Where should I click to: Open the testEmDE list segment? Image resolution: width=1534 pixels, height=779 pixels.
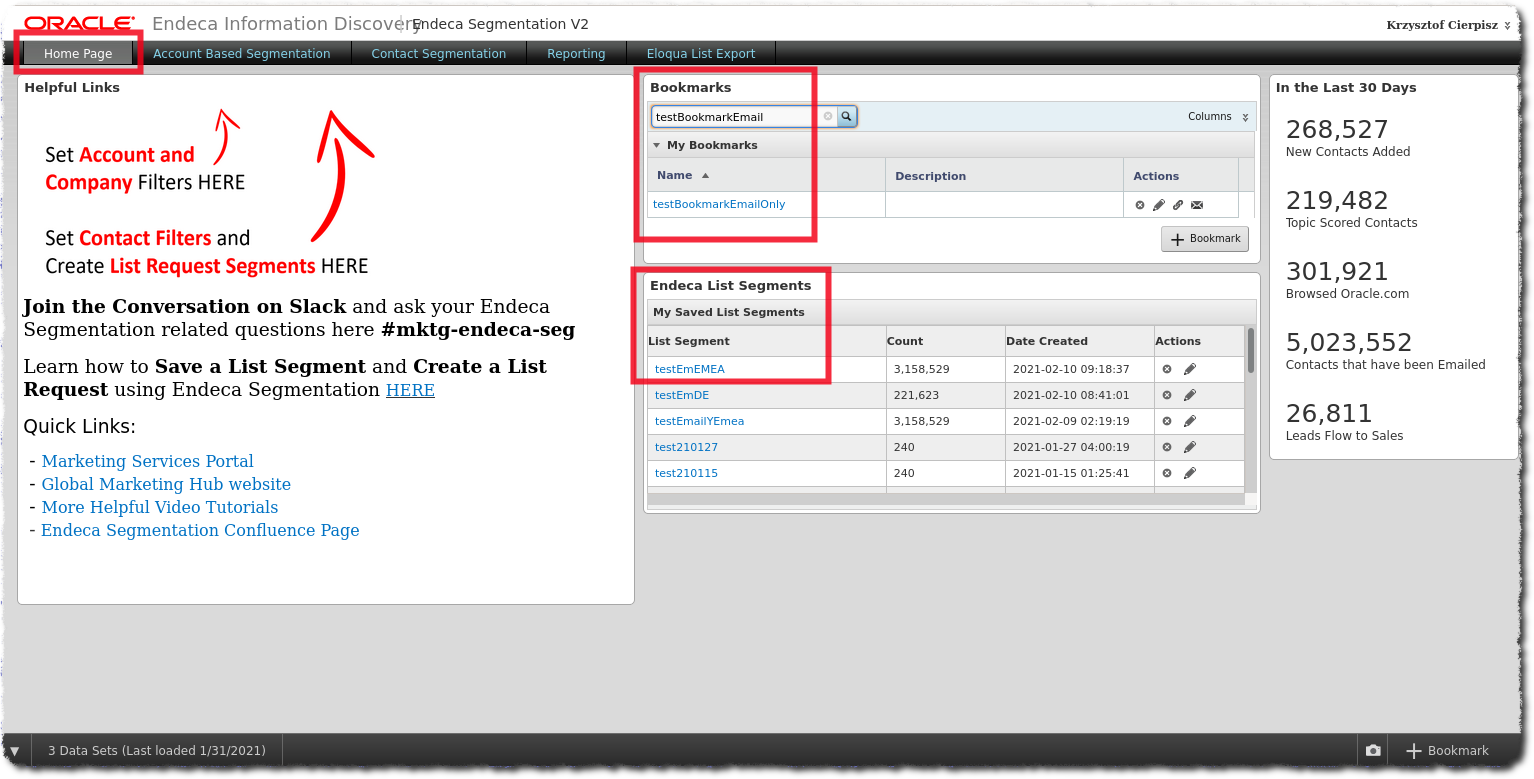(682, 395)
